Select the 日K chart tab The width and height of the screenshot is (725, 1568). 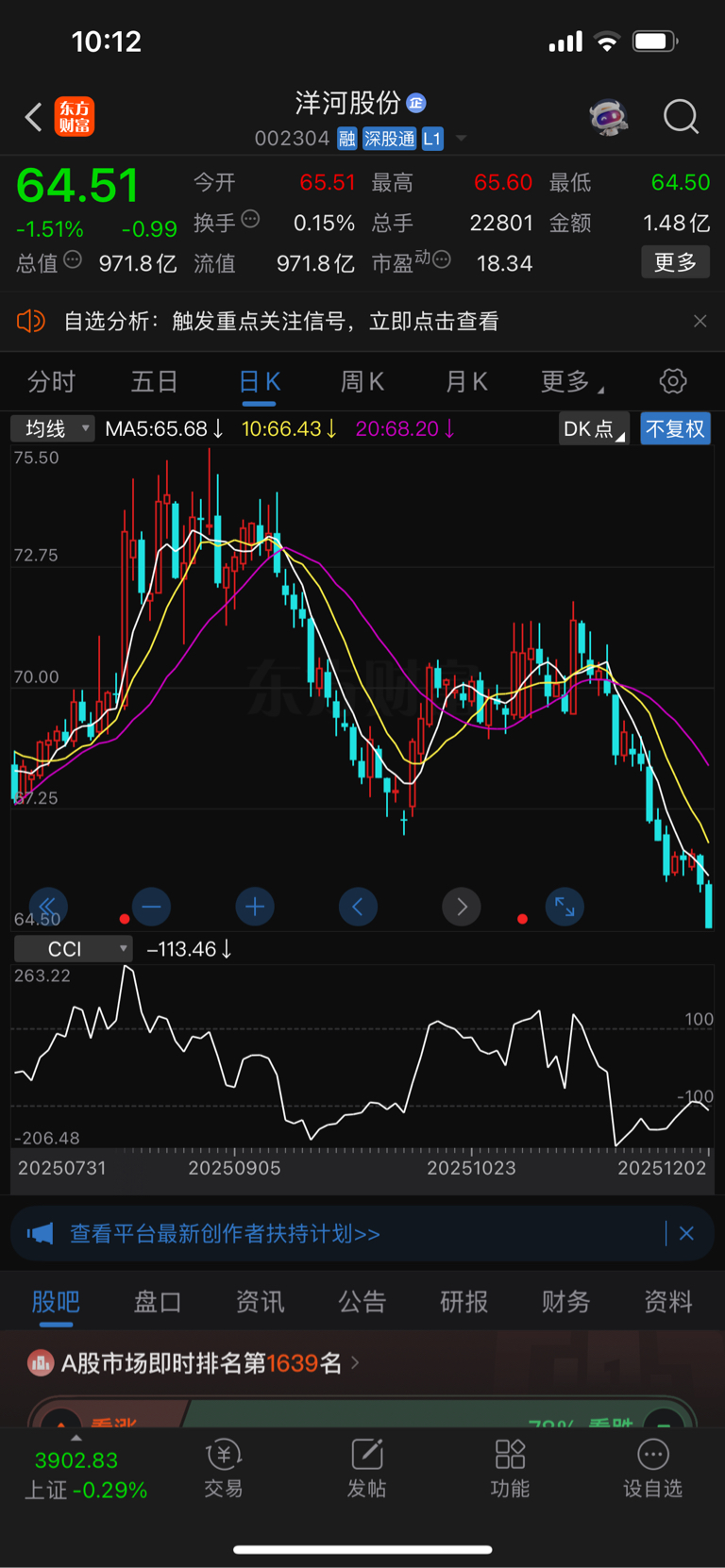coord(260,381)
